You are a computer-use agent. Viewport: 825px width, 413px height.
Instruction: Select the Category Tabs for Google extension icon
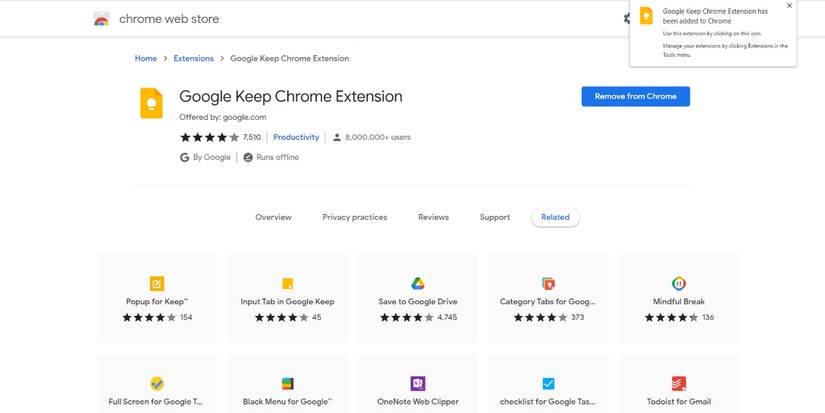(548, 283)
